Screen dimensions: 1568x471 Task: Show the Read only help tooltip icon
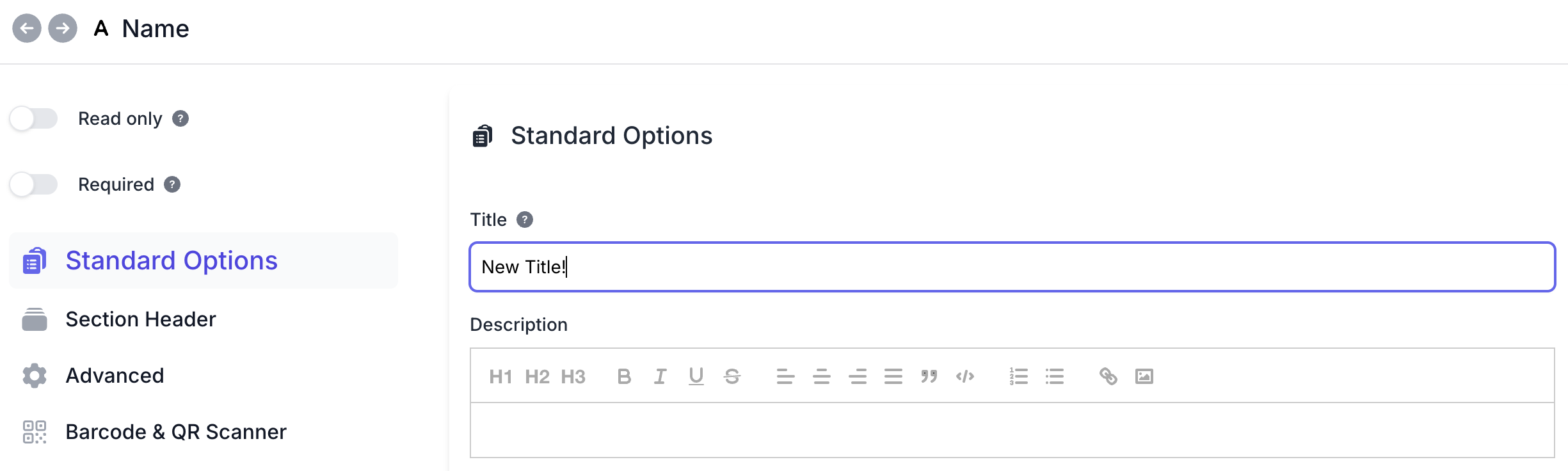tap(180, 118)
